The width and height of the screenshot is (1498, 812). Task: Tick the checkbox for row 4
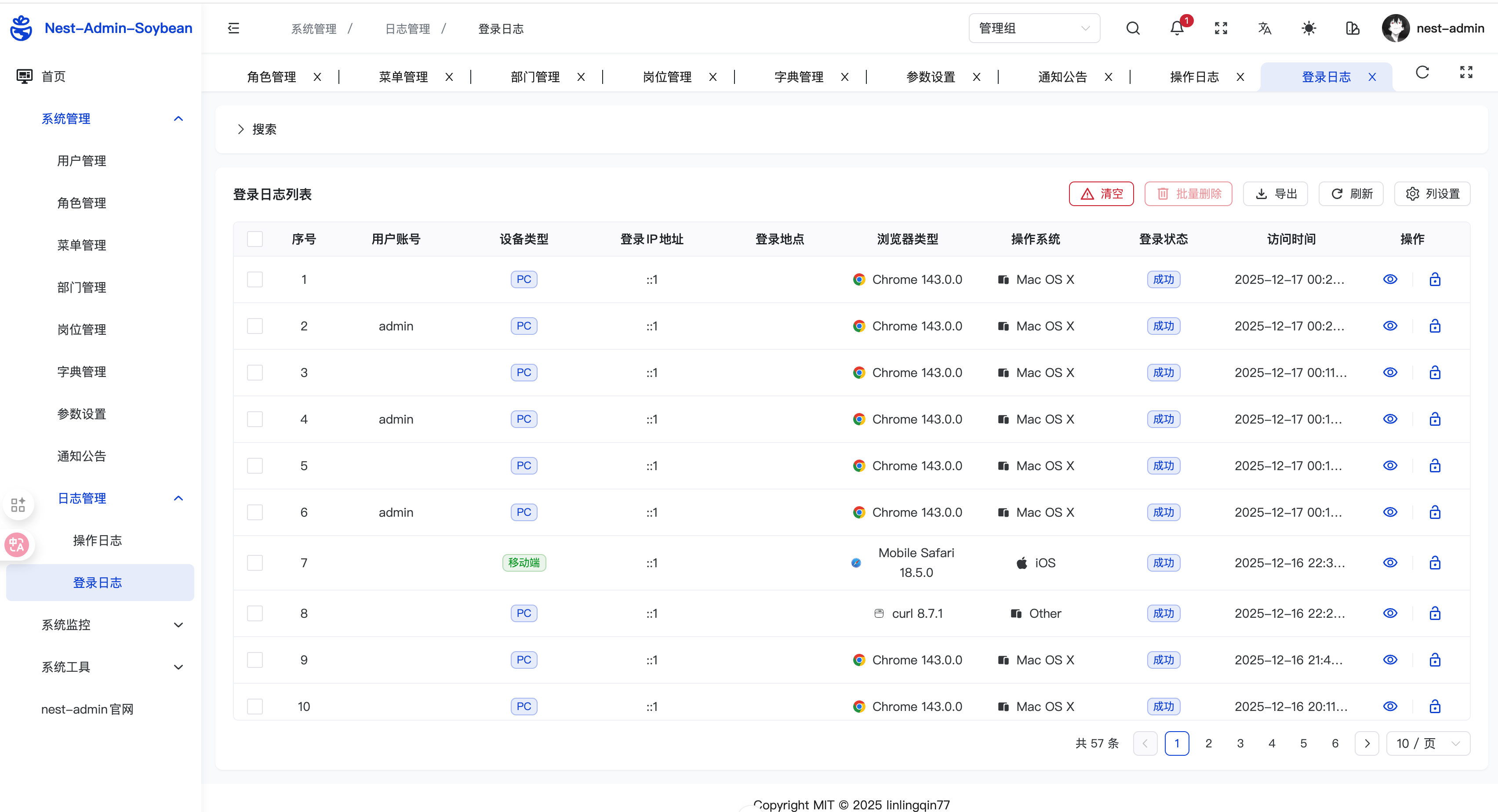point(255,419)
